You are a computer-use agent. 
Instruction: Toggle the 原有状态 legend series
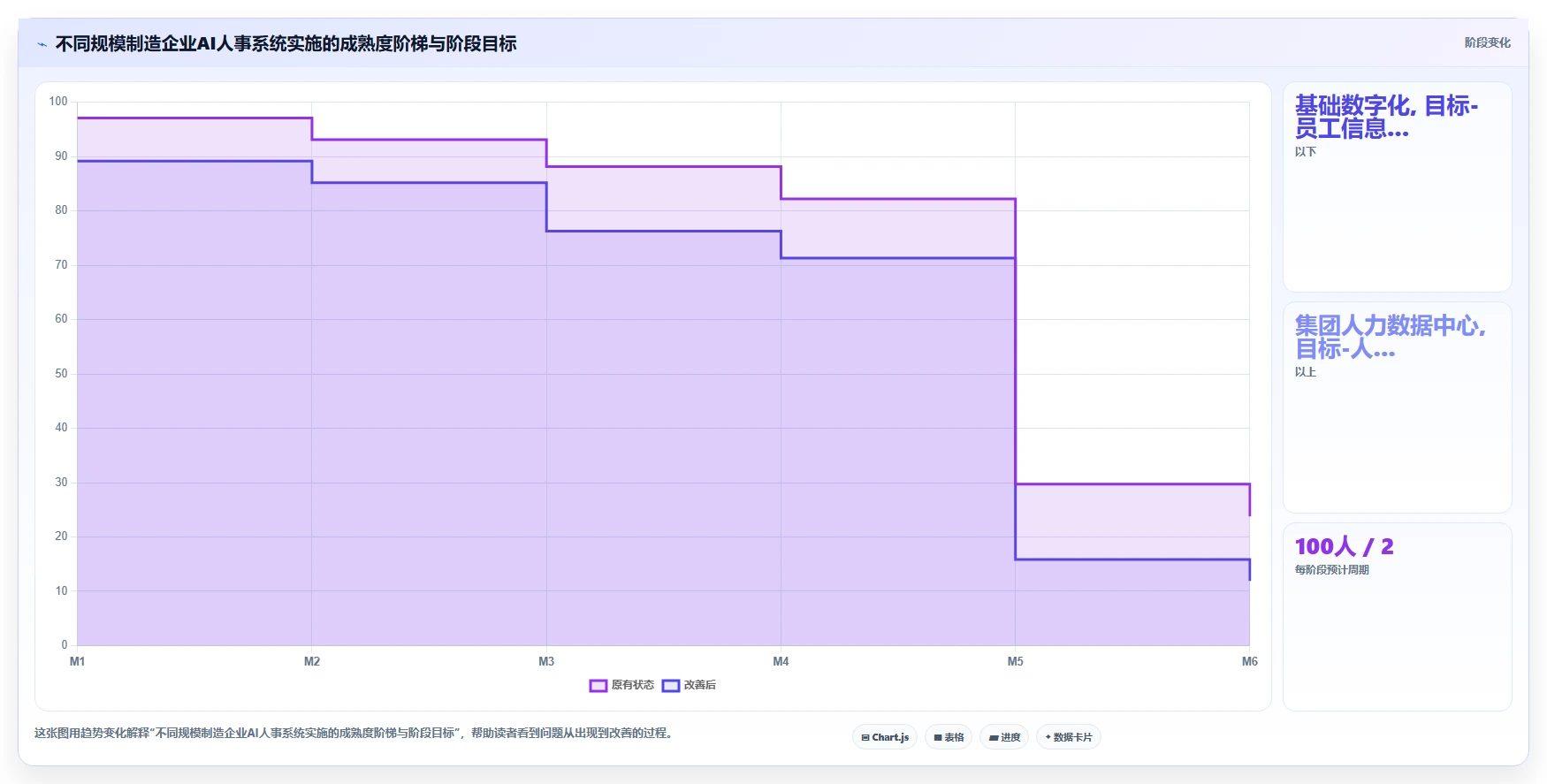click(622, 685)
